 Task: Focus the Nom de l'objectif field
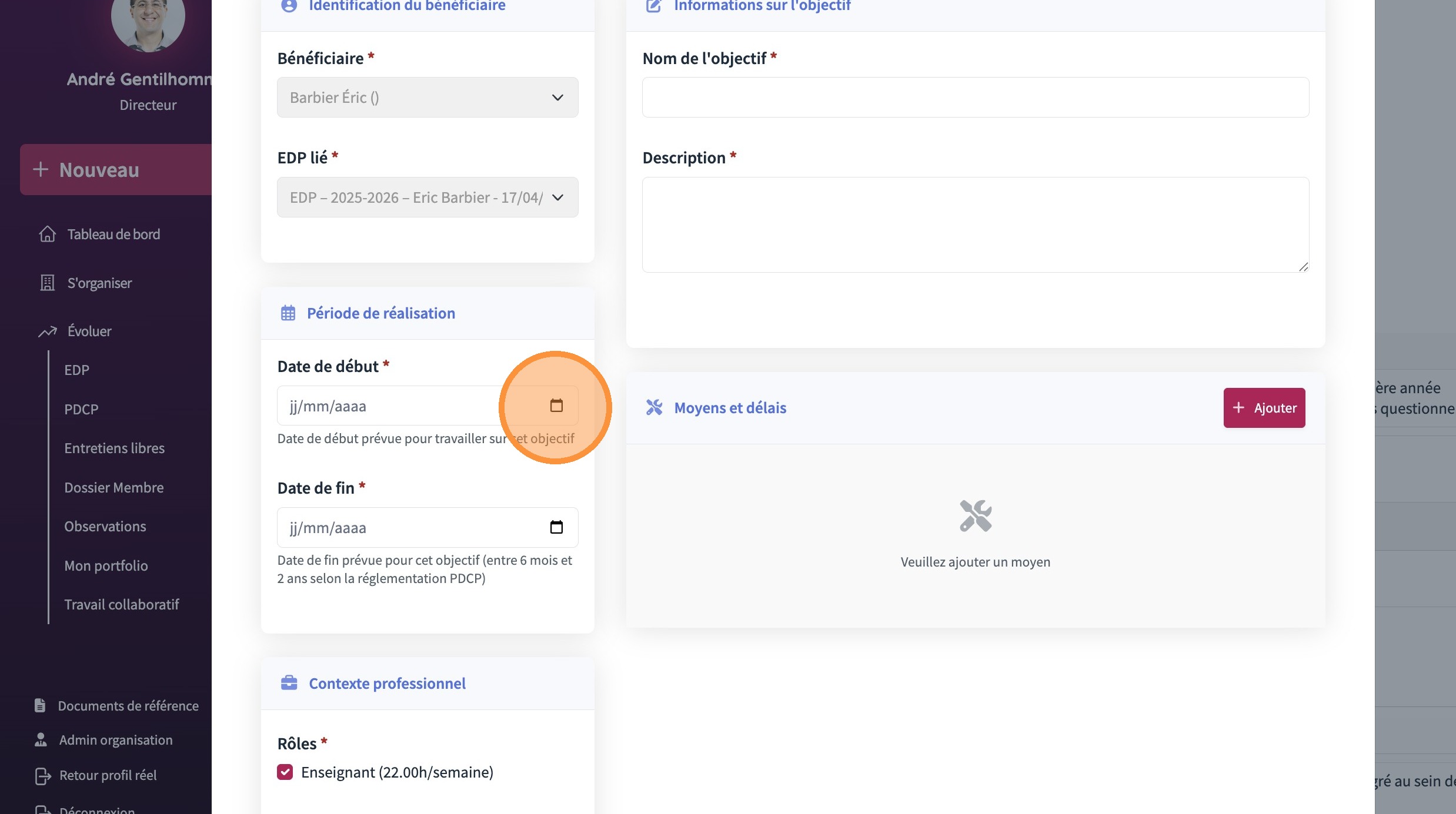[x=975, y=98]
